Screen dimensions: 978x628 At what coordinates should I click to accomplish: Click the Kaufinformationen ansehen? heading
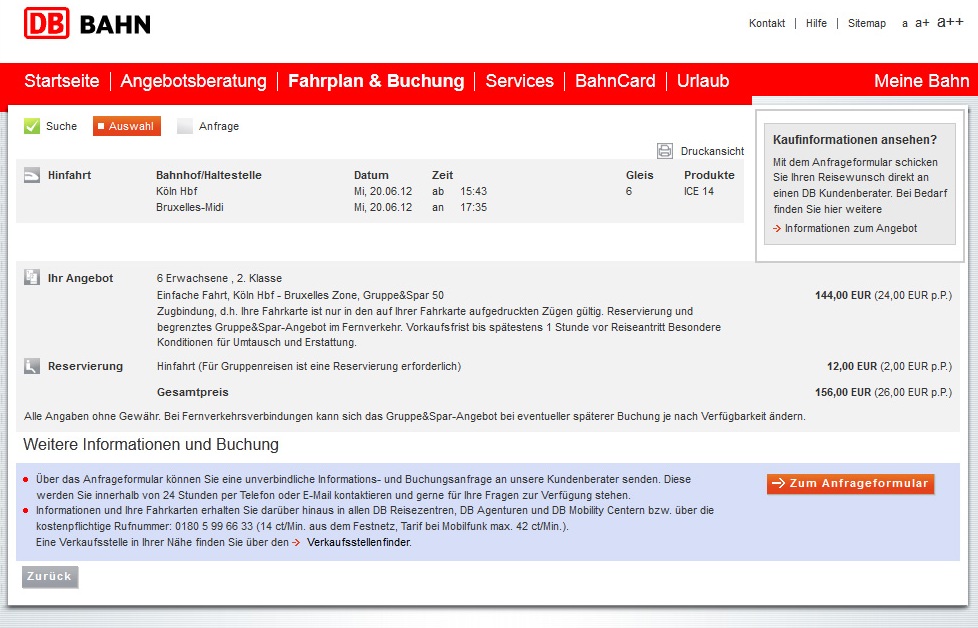point(855,140)
